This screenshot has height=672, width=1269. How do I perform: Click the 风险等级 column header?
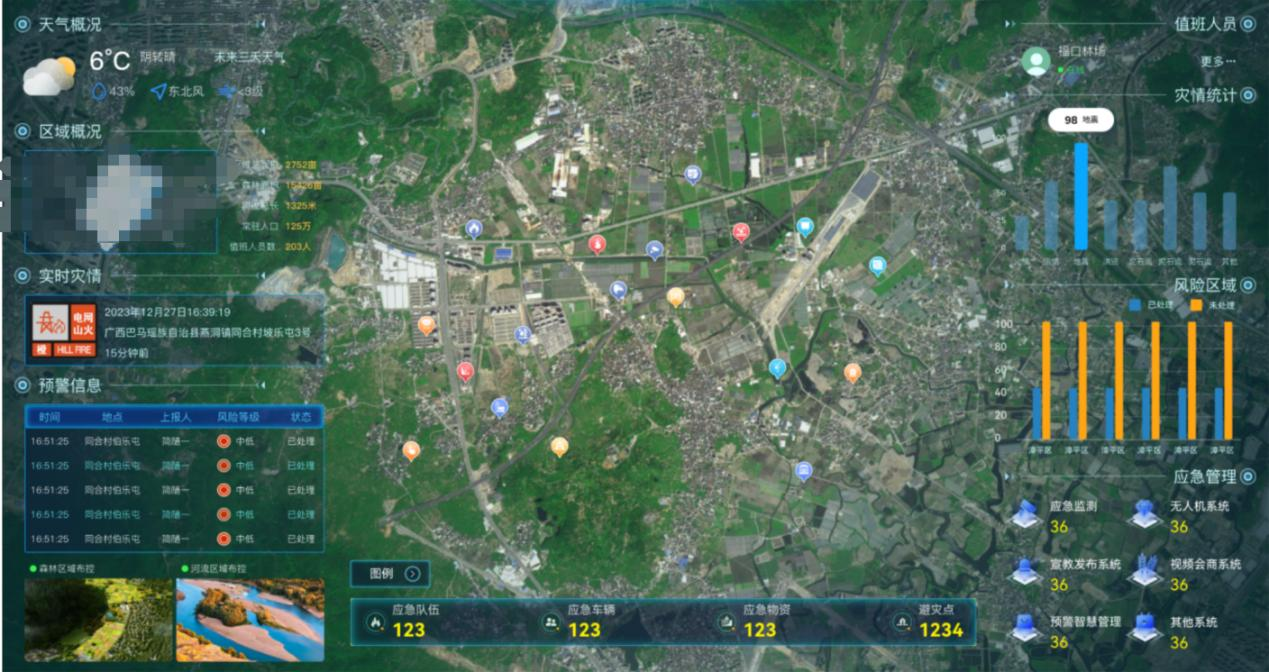coord(238,417)
